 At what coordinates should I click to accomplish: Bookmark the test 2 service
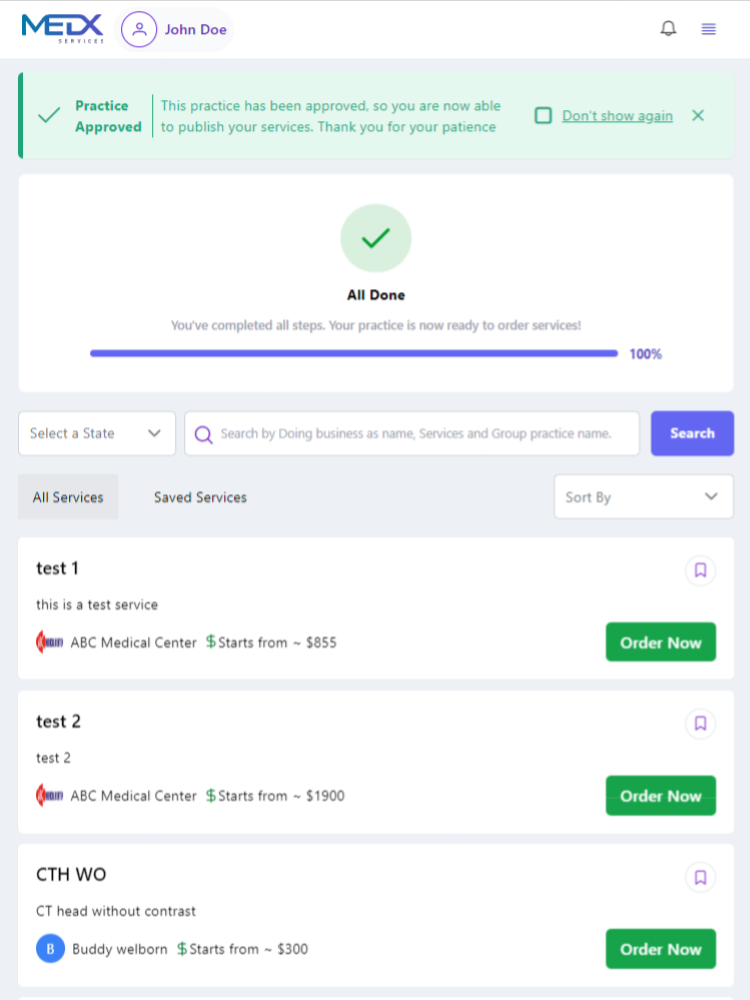[x=700, y=723]
